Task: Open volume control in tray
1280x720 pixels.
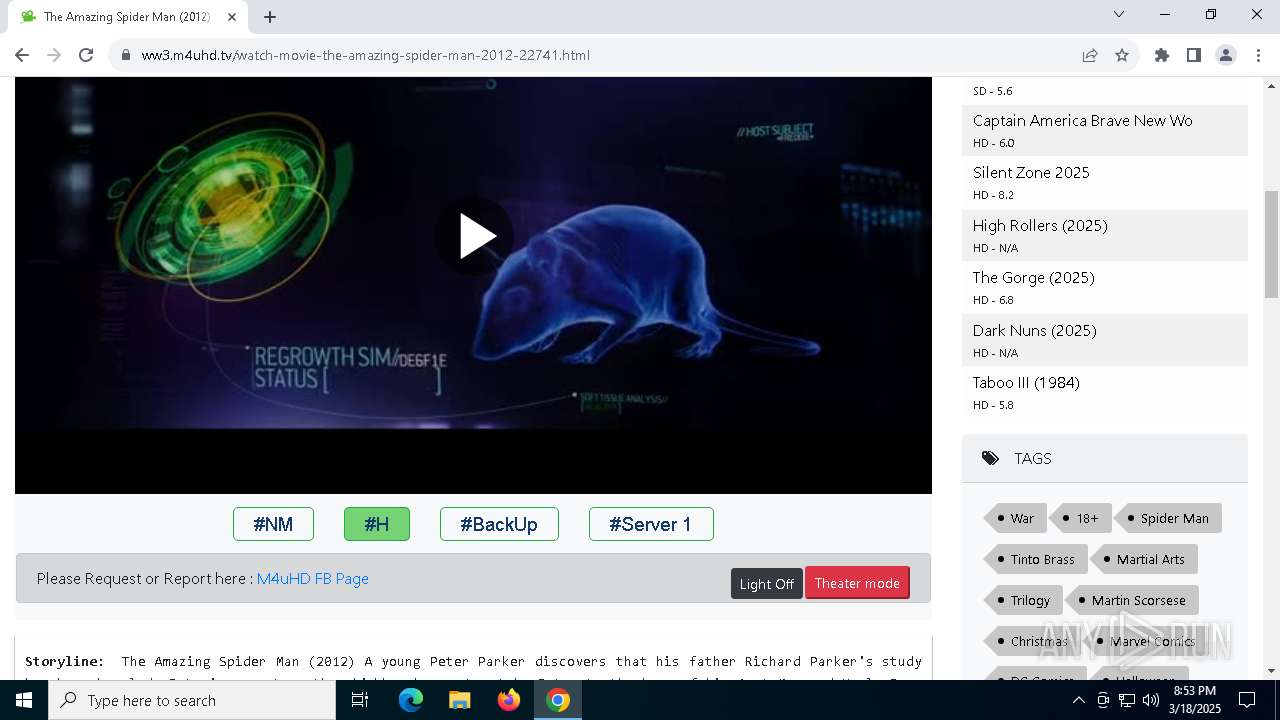Action: coord(1150,700)
